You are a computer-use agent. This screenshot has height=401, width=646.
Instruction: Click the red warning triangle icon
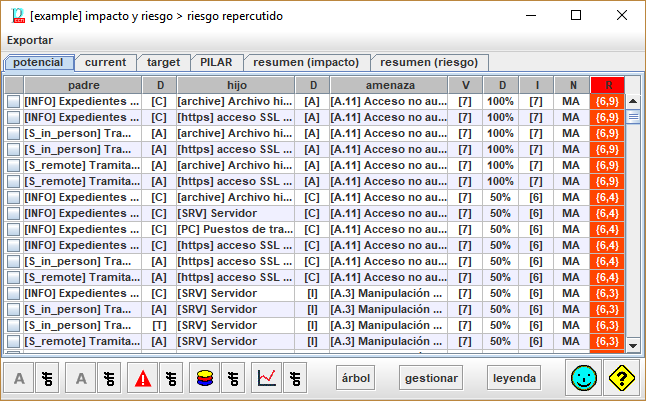142,378
